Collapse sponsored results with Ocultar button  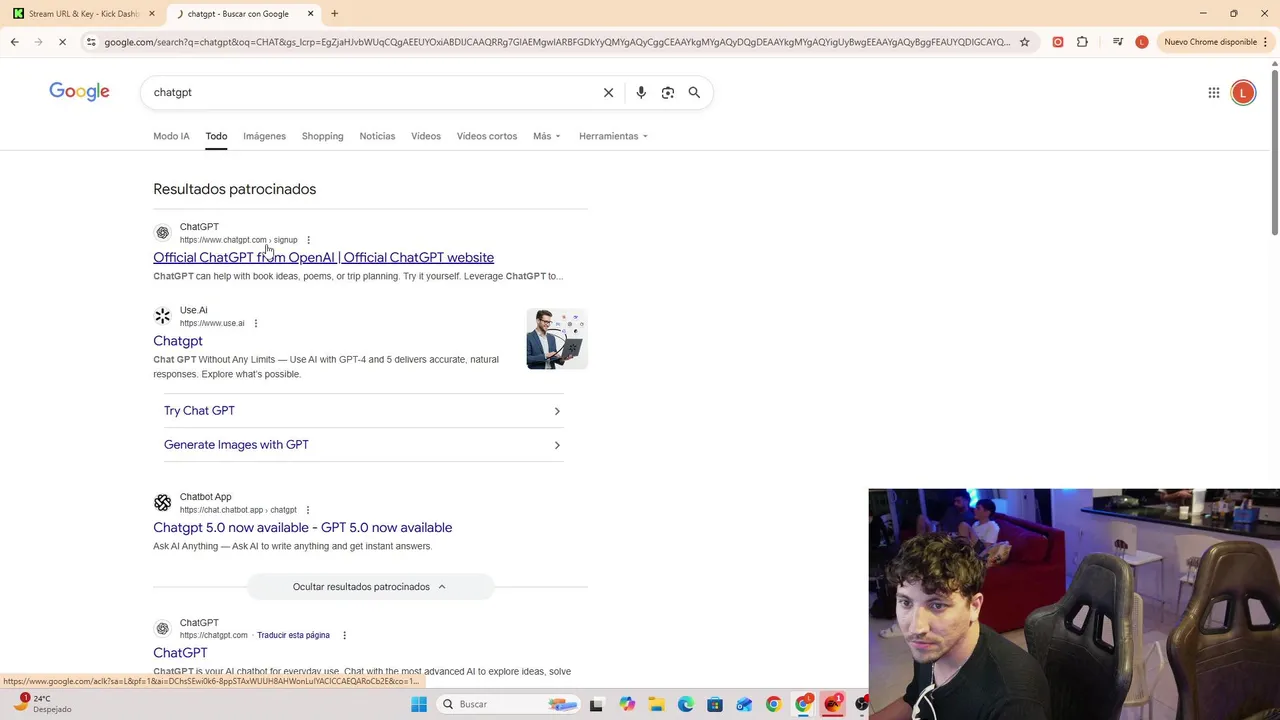coord(370,587)
